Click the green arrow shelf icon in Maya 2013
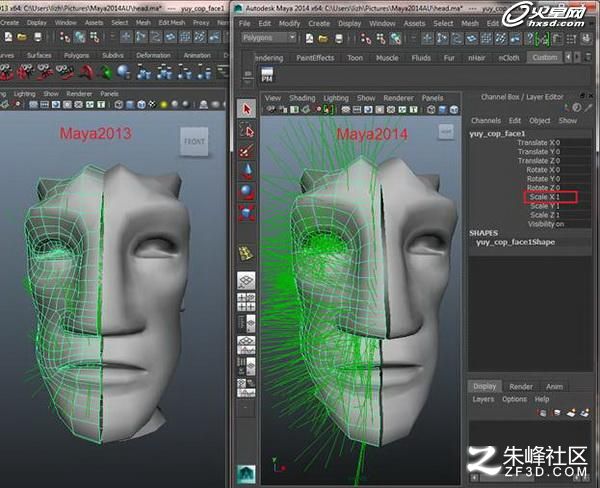 [105, 72]
